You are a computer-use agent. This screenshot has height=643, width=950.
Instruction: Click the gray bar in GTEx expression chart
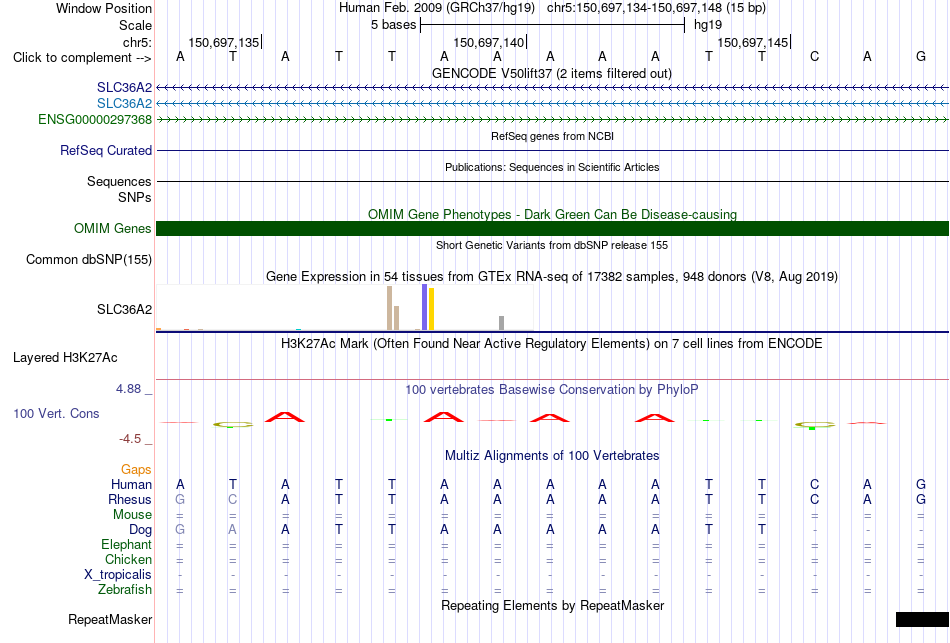click(x=502, y=323)
